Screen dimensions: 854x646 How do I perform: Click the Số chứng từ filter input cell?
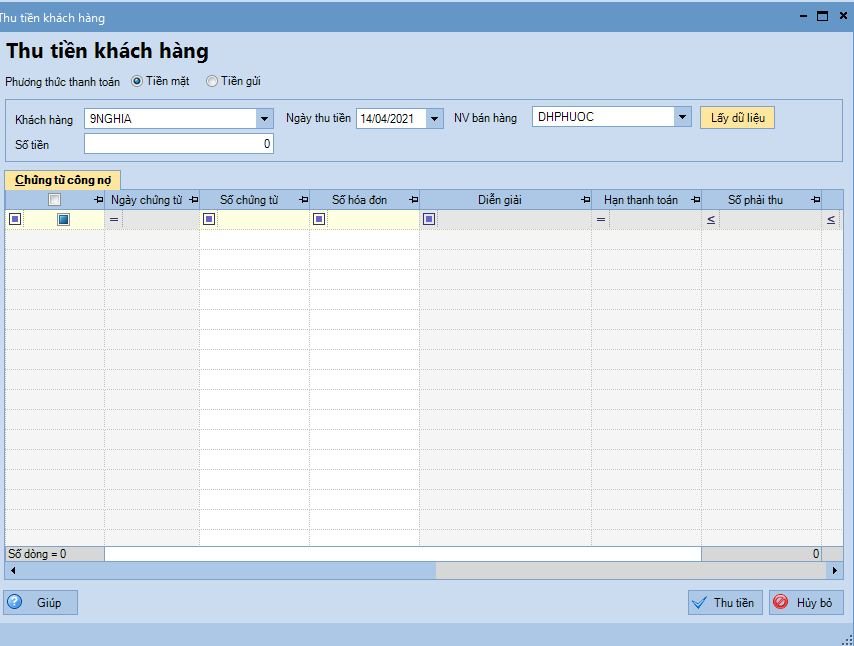coord(263,219)
